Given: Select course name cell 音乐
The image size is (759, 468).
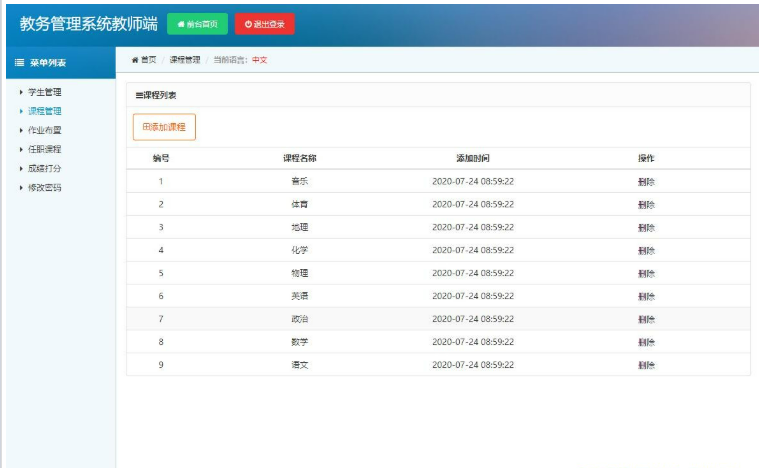Looking at the screenshot, I should pos(300,181).
